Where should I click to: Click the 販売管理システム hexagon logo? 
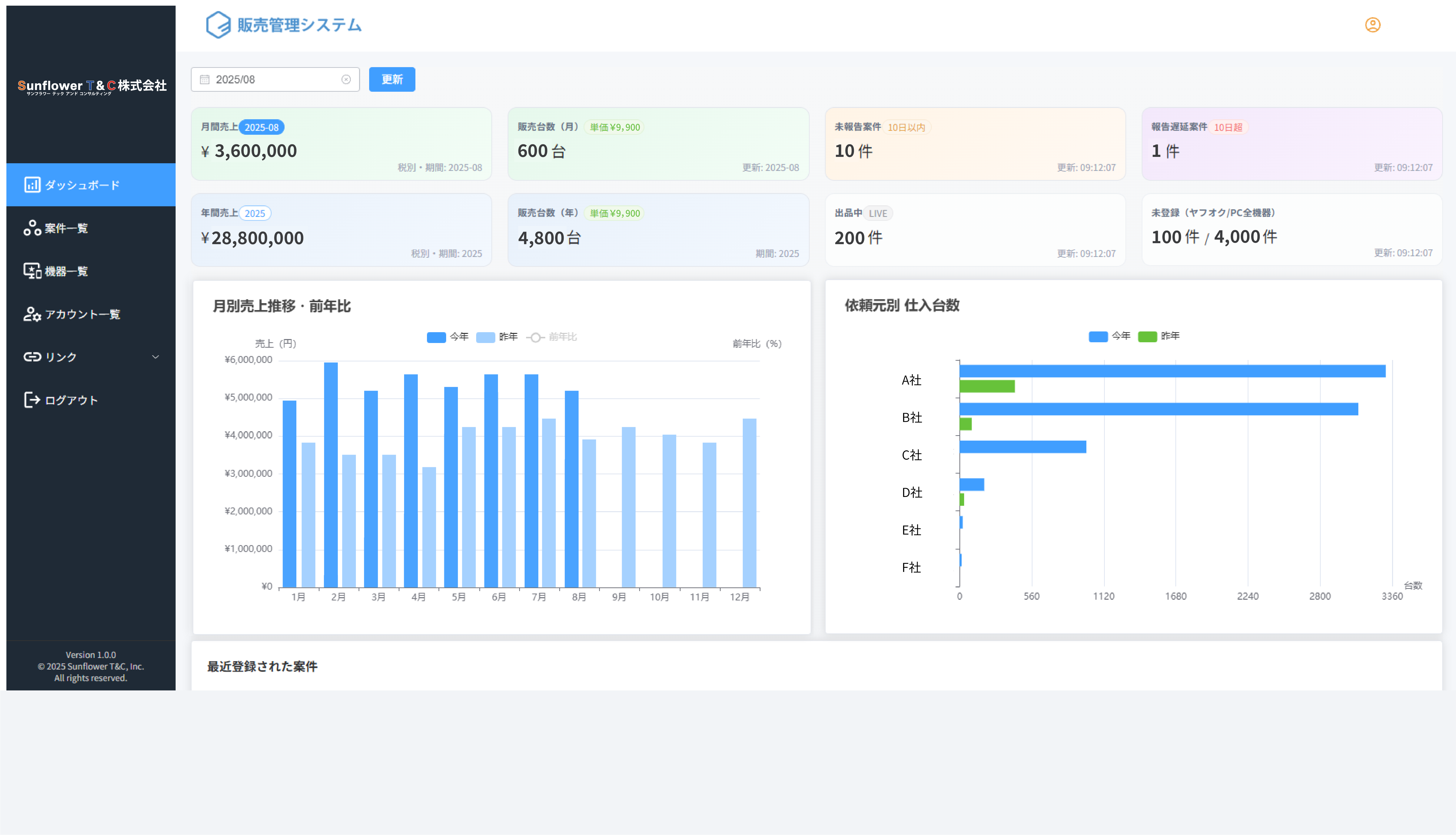(x=218, y=25)
